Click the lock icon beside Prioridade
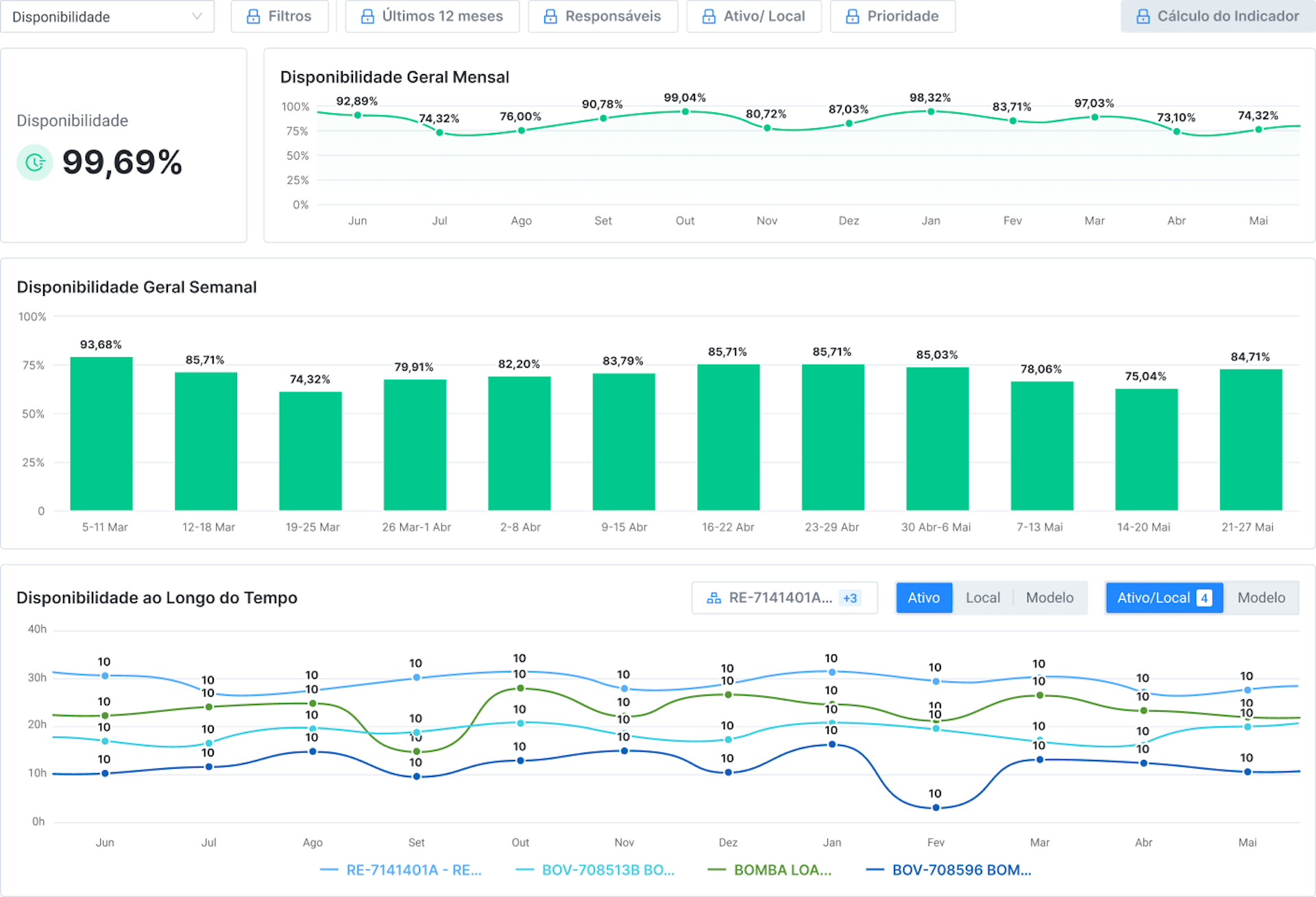Image resolution: width=1316 pixels, height=897 pixels. (x=853, y=16)
